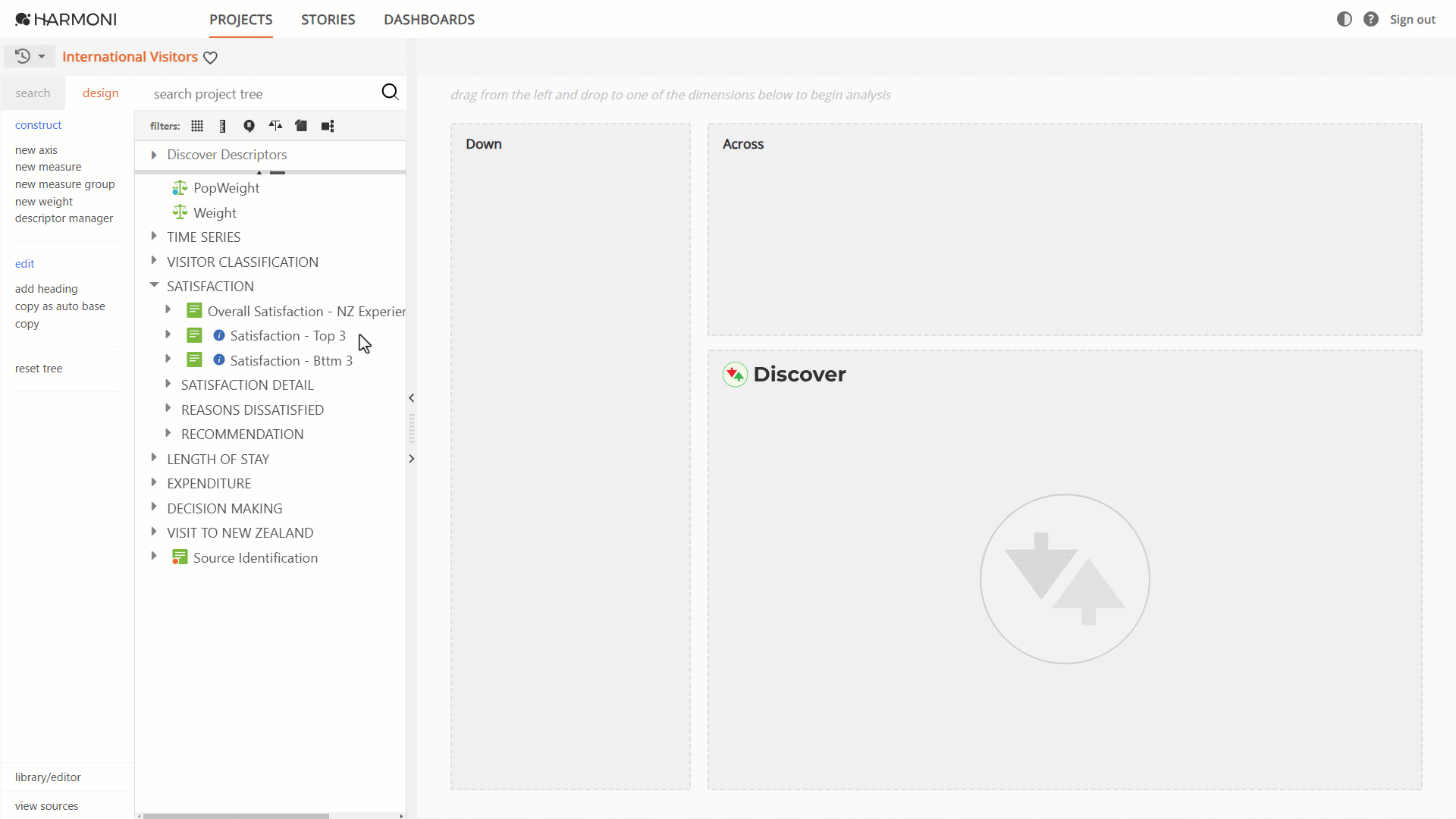
Task: Switch to the design side tab
Action: pyautogui.click(x=101, y=93)
